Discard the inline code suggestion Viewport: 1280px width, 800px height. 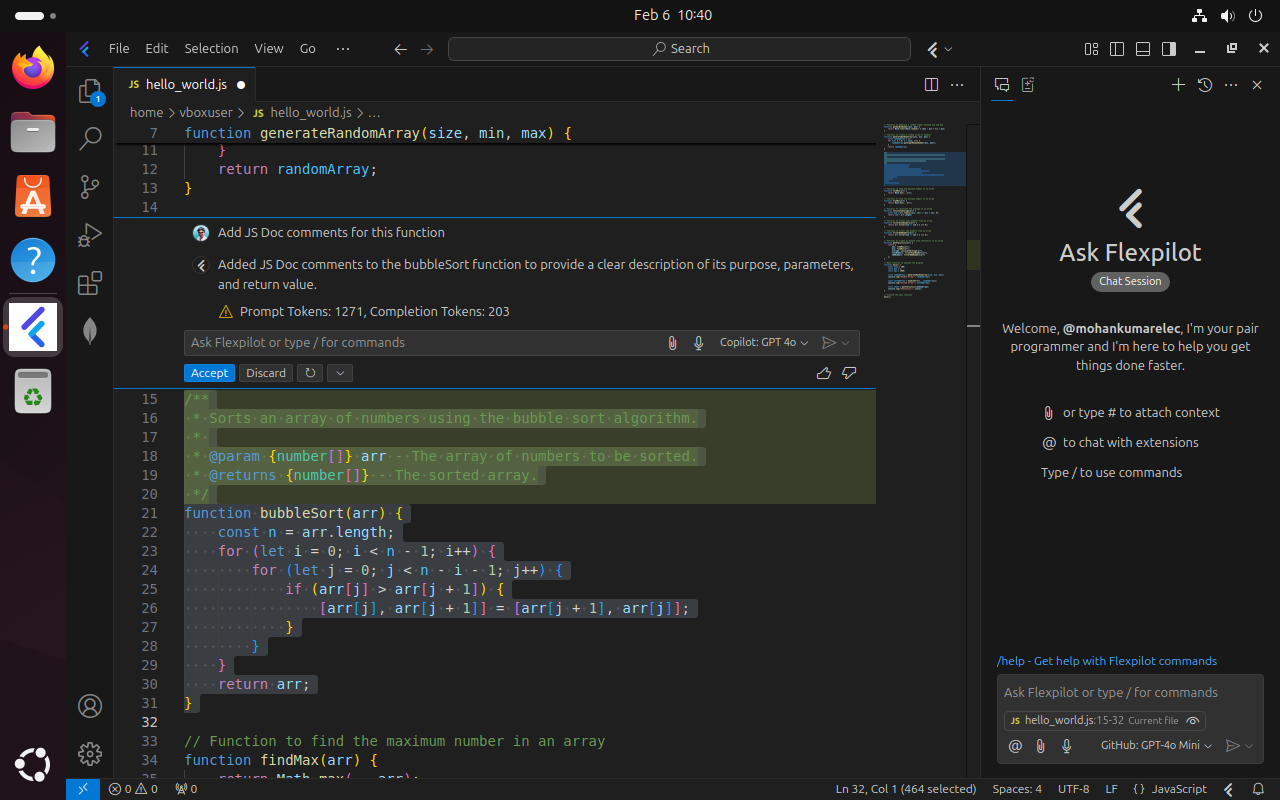[265, 373]
